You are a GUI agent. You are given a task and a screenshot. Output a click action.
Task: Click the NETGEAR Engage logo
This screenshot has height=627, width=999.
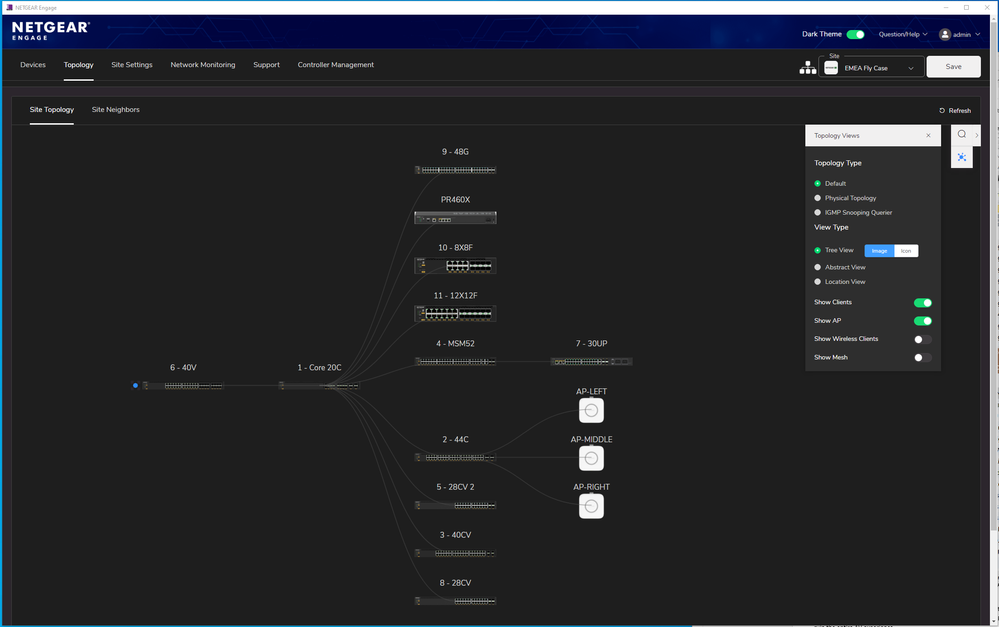click(48, 33)
